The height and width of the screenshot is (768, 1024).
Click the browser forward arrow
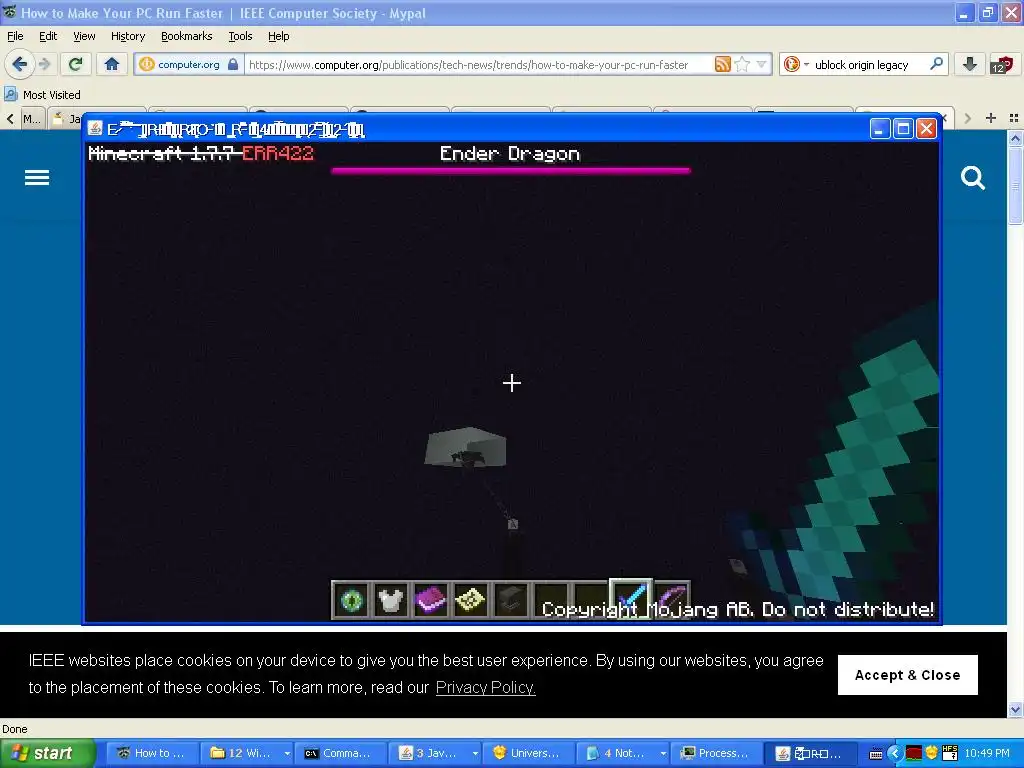point(44,64)
